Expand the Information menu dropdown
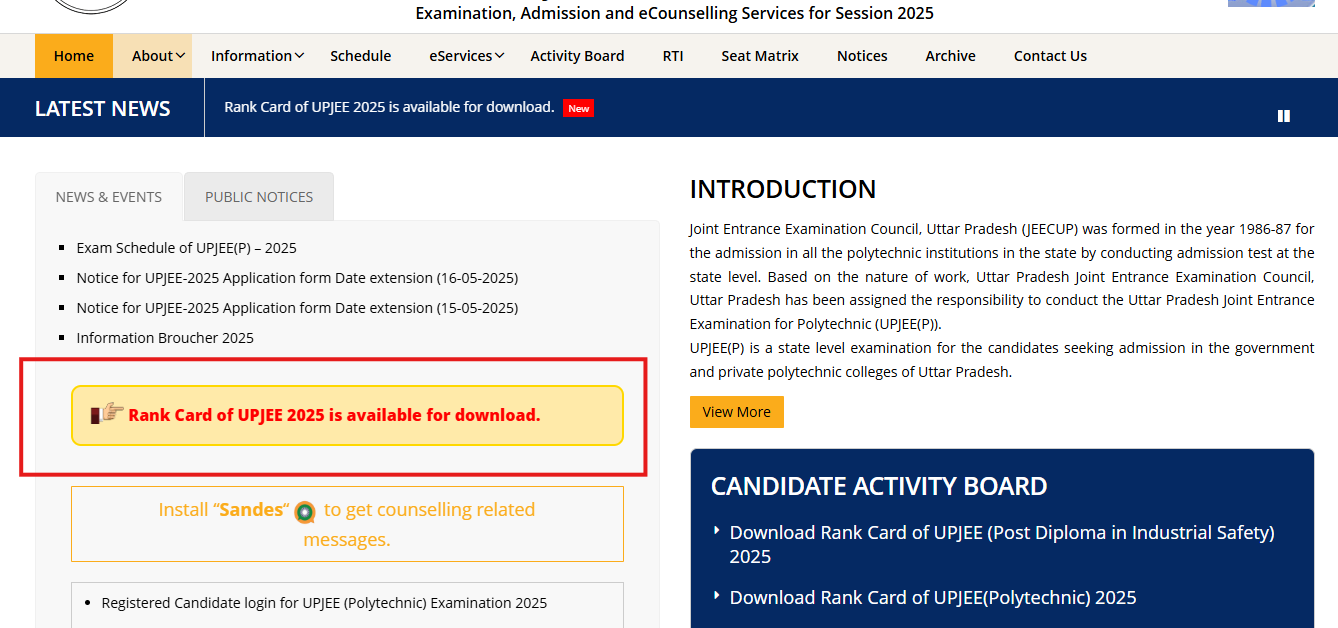Screen dimensions: 1338x628 click(257, 56)
